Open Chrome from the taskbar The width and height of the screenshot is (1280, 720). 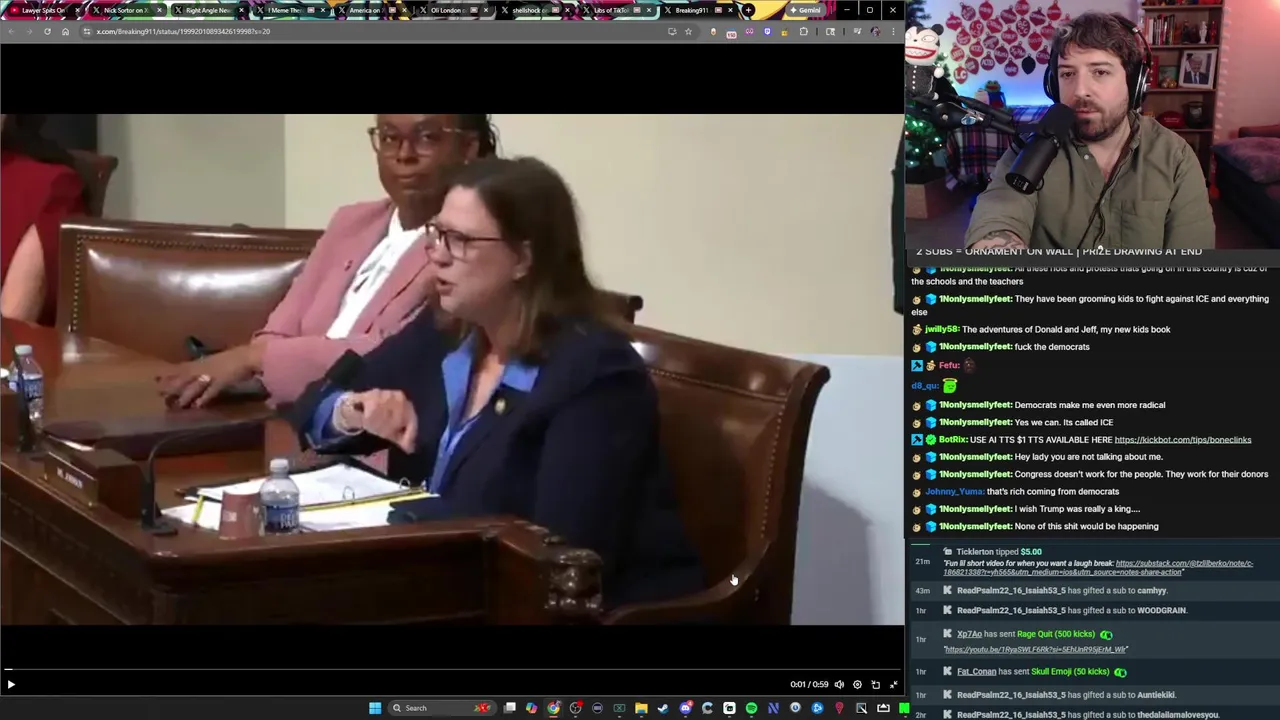[553, 708]
